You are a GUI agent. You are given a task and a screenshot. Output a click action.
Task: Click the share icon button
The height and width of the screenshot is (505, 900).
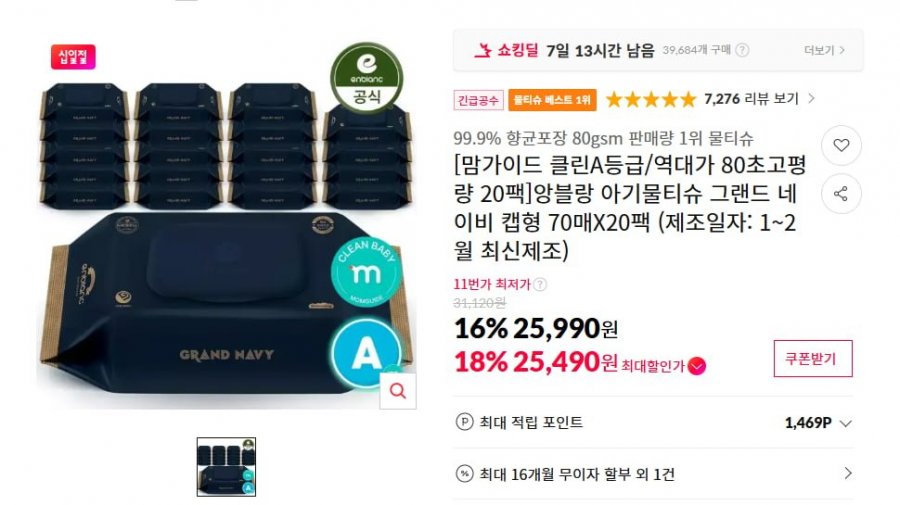coord(841,194)
